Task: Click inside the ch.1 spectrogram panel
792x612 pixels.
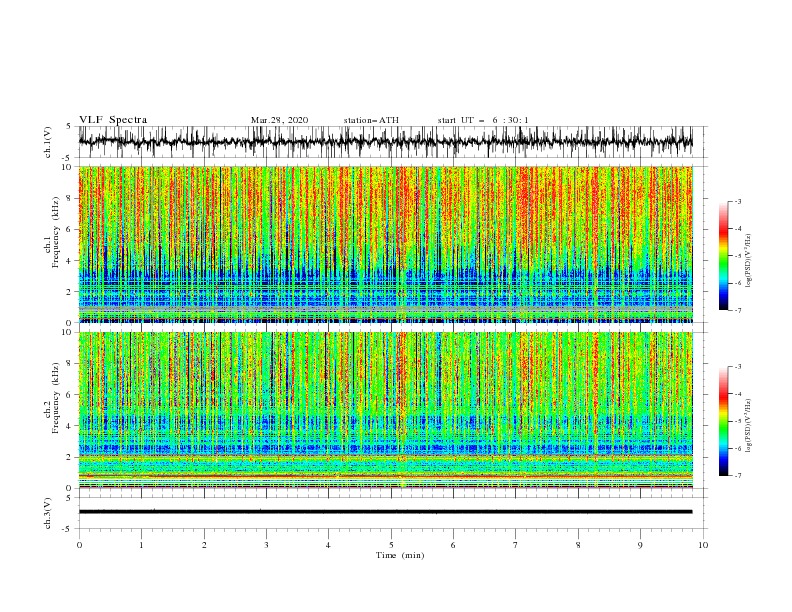Action: tap(385, 244)
